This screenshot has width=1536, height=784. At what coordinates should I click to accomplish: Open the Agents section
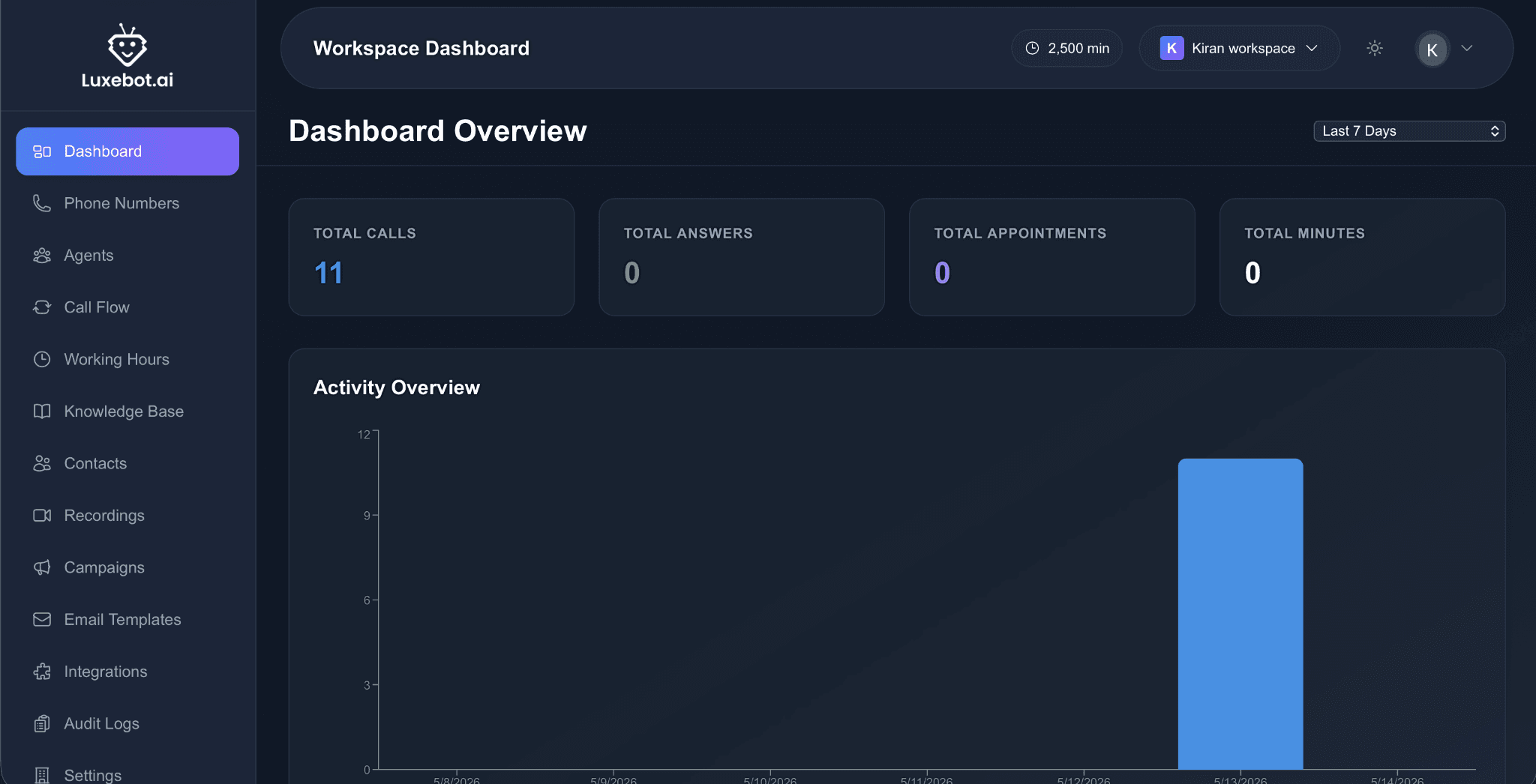127,256
